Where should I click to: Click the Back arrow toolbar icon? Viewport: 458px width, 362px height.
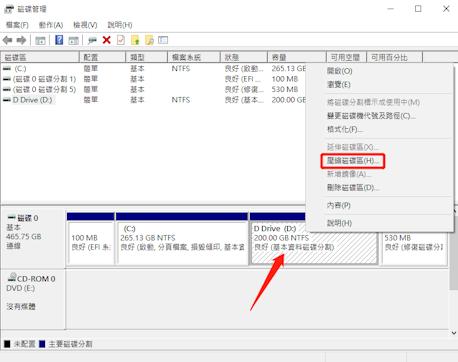point(8,40)
